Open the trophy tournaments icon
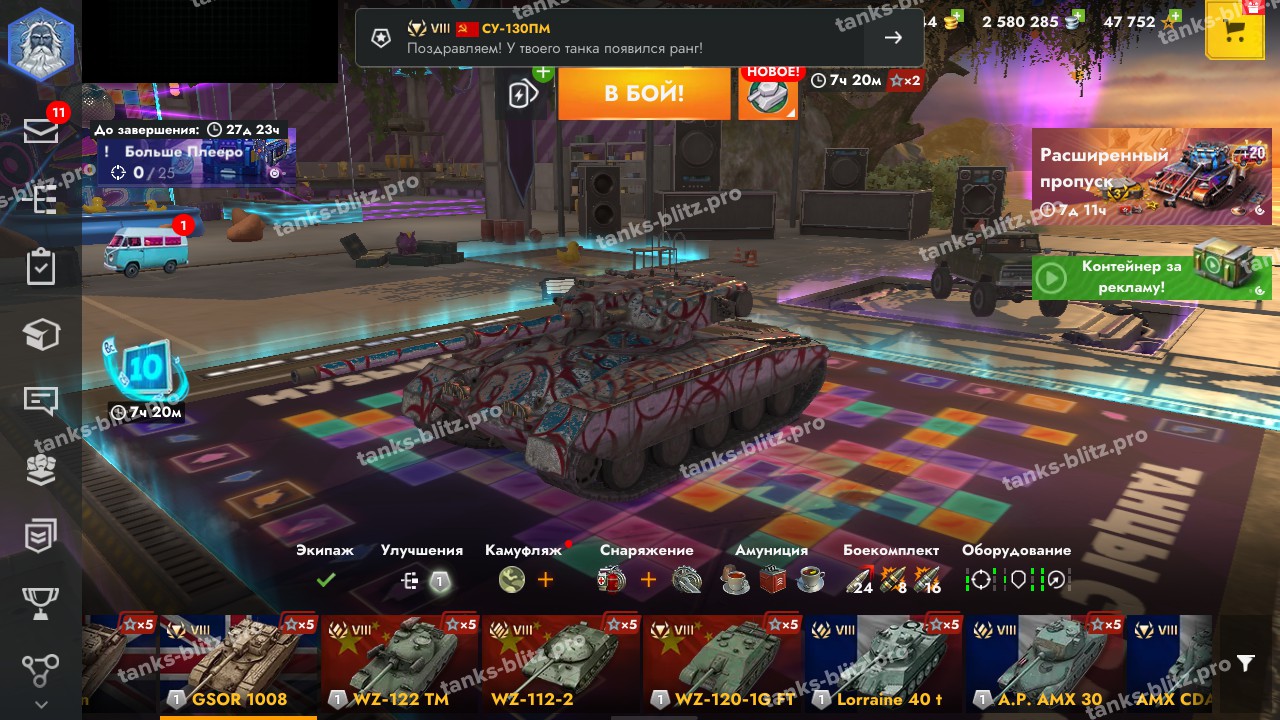This screenshot has width=1280, height=720. [x=40, y=603]
